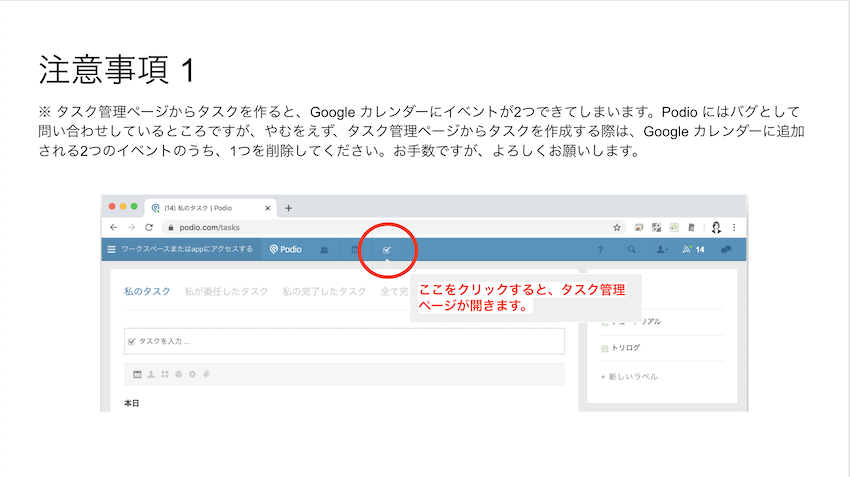
Task: Click the Podio tasks checkmark icon
Action: pos(387,250)
